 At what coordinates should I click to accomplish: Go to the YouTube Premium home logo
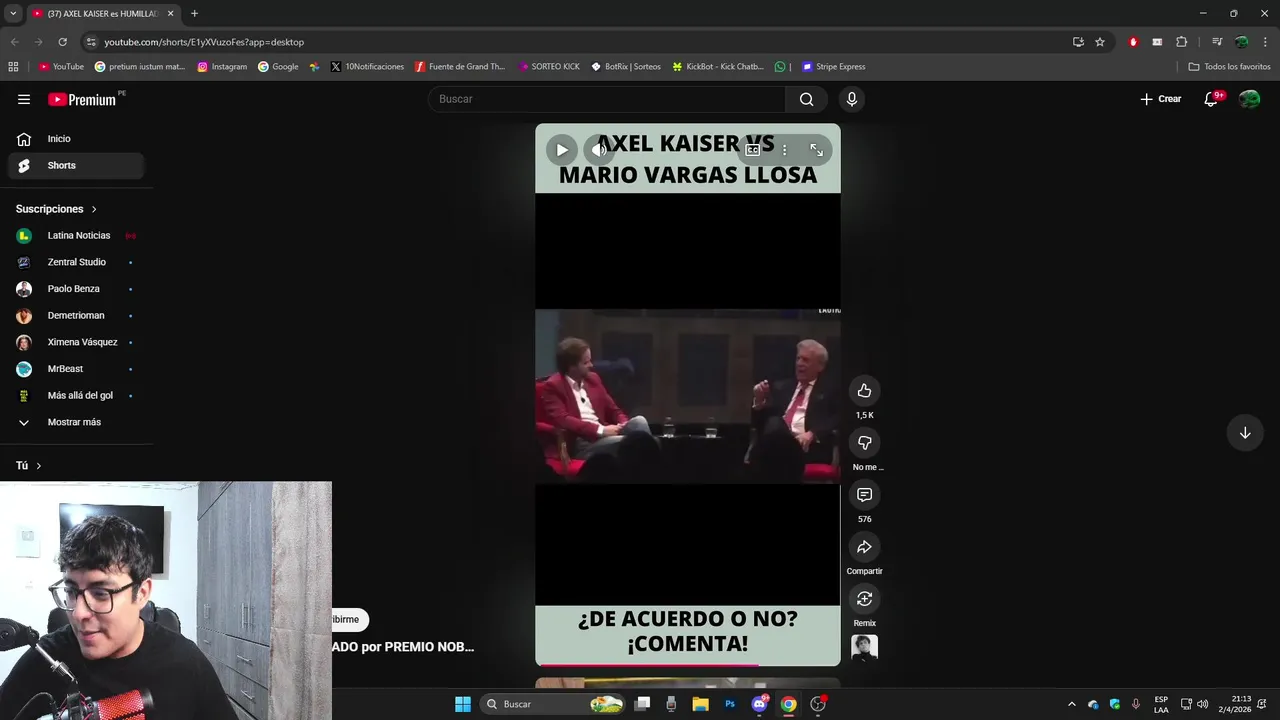[x=84, y=99]
